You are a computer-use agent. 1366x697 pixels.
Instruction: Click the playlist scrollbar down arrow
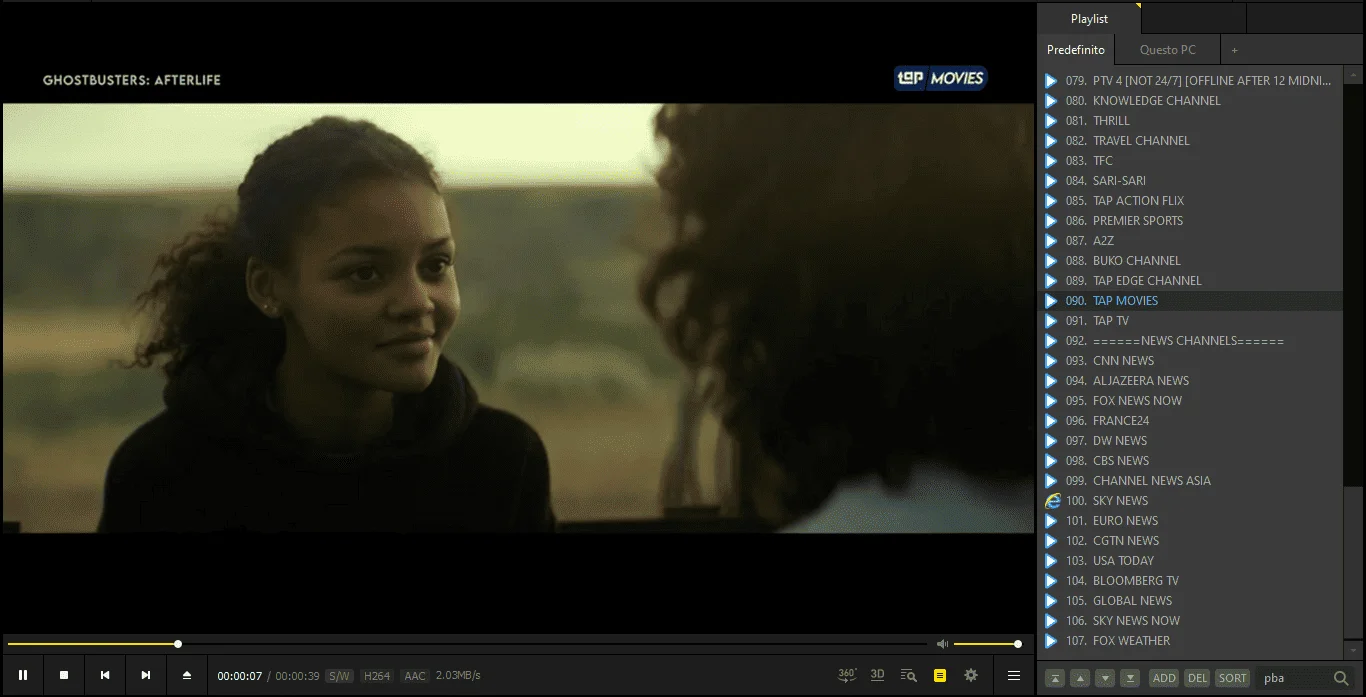(1353, 650)
